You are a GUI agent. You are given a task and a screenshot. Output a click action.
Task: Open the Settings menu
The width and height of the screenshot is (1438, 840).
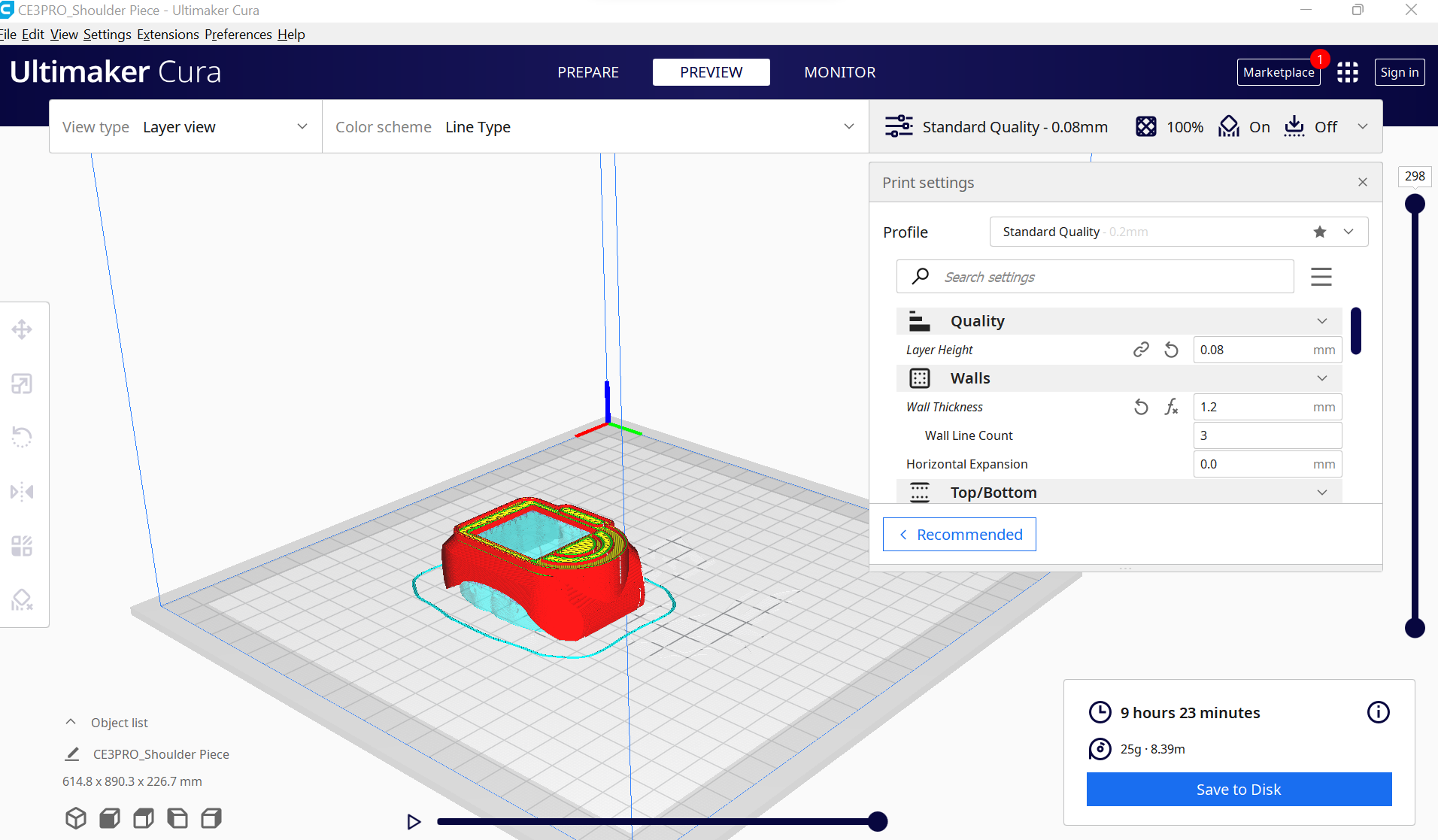(108, 35)
